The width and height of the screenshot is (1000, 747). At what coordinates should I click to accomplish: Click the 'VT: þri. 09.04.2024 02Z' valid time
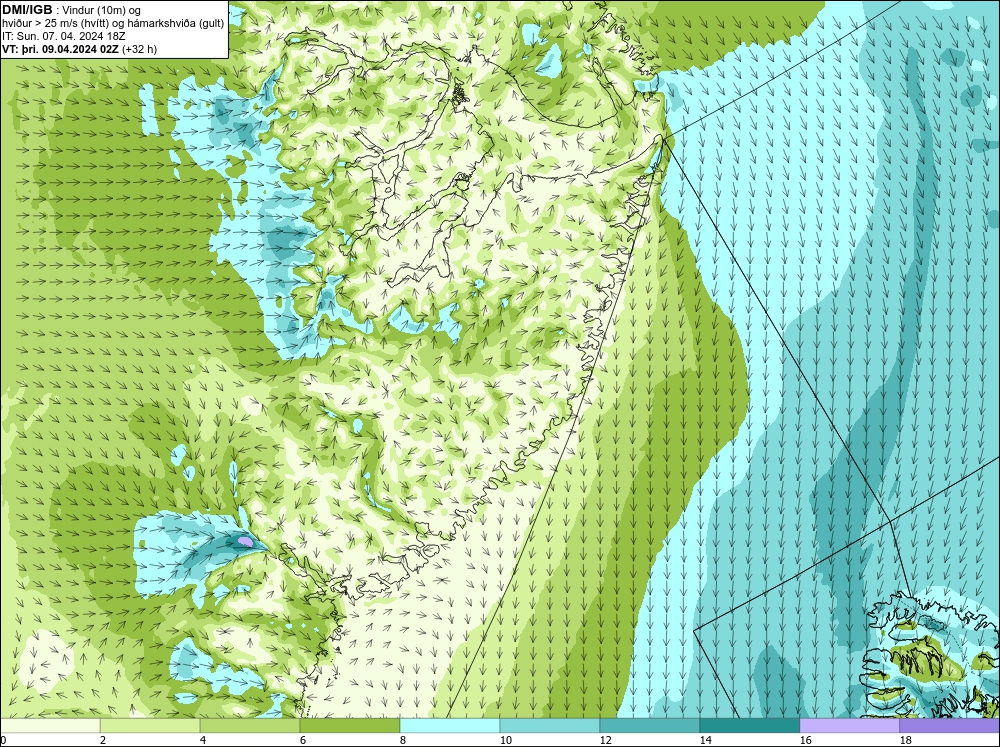(x=61, y=49)
